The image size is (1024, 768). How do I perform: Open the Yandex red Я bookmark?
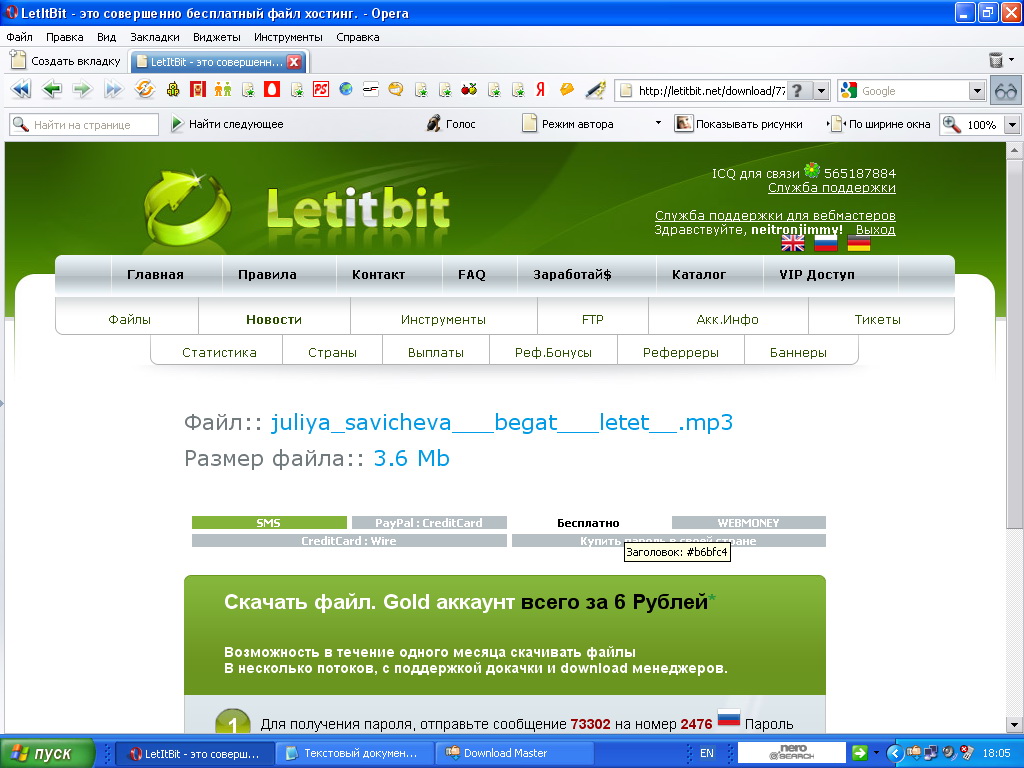click(x=541, y=89)
